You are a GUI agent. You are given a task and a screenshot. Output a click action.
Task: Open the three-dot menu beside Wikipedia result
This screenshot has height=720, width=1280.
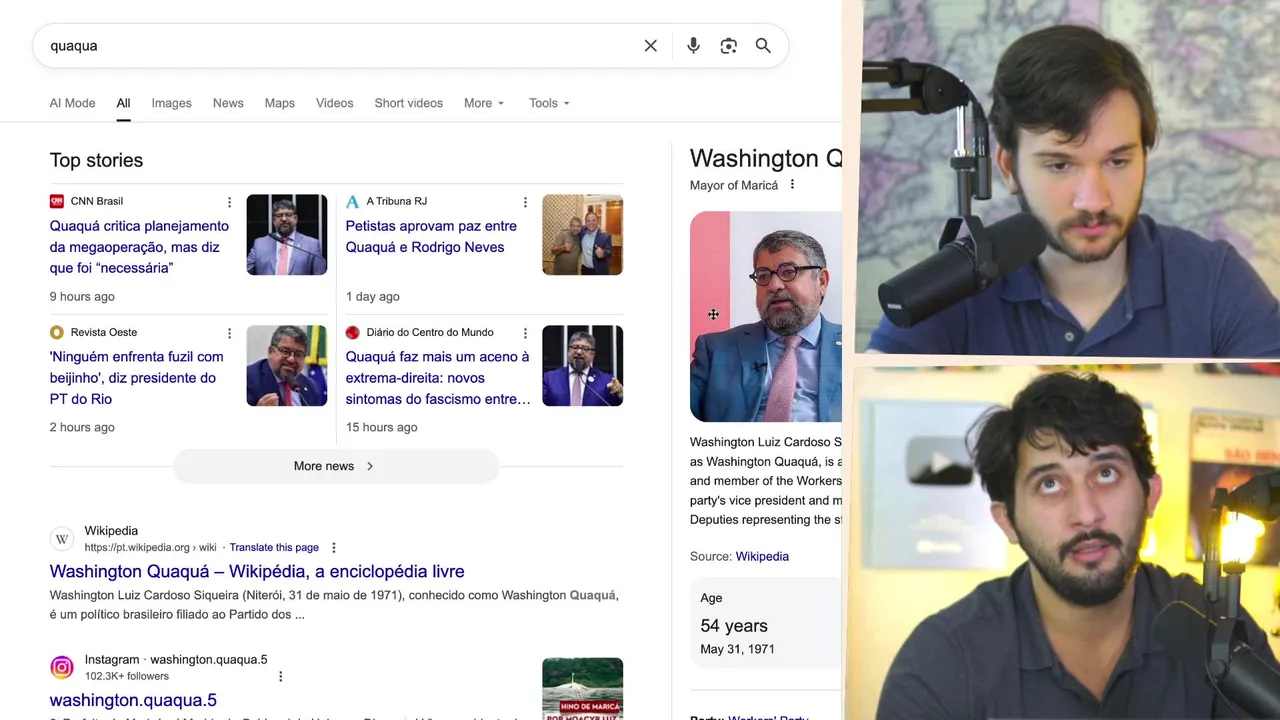click(334, 548)
